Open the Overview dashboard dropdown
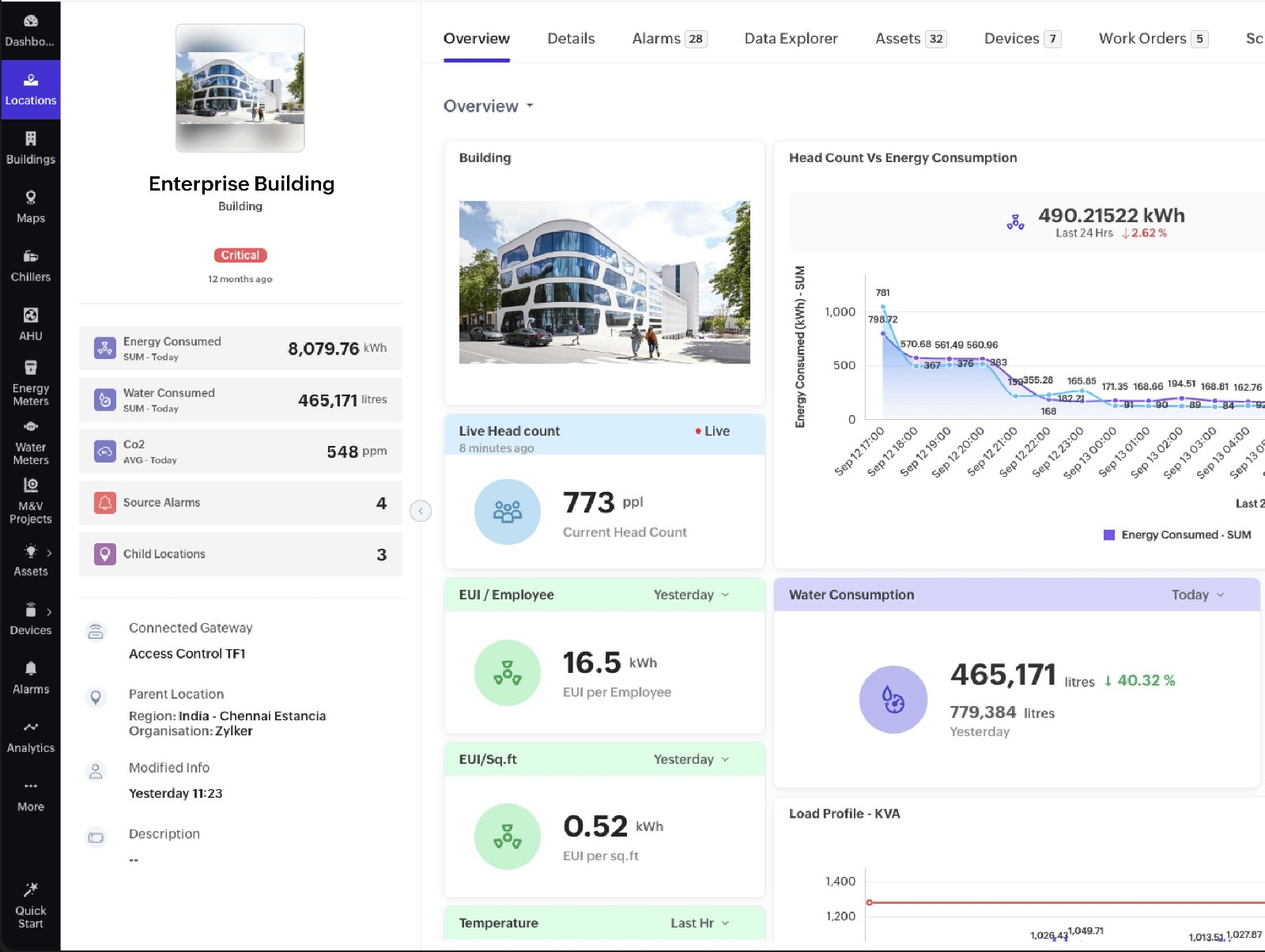The width and height of the screenshot is (1265, 952). tap(489, 106)
